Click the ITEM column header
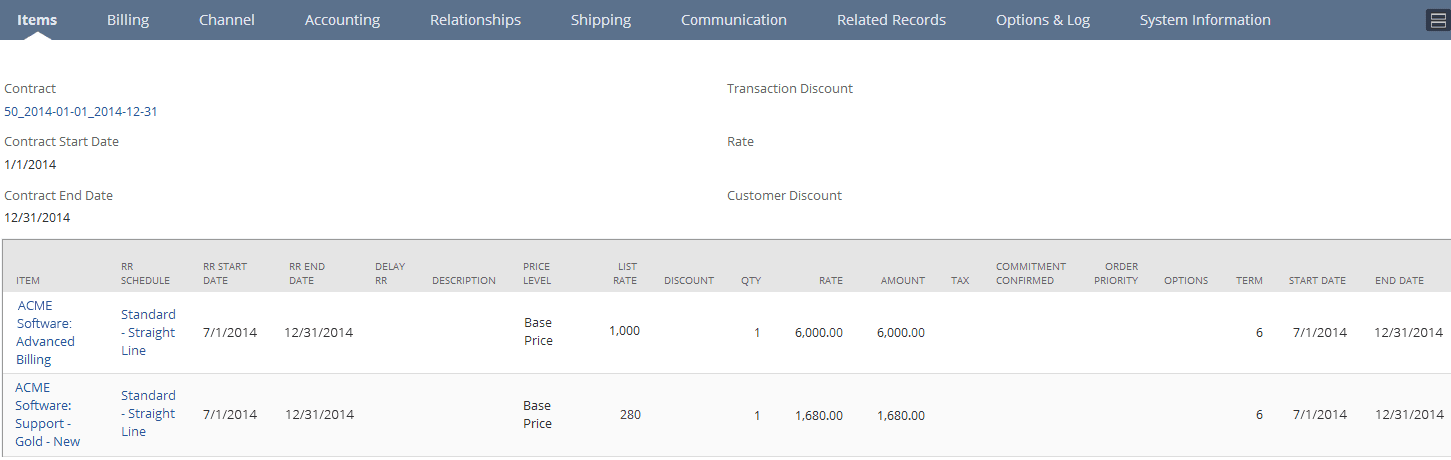The image size is (1451, 460). (x=28, y=281)
